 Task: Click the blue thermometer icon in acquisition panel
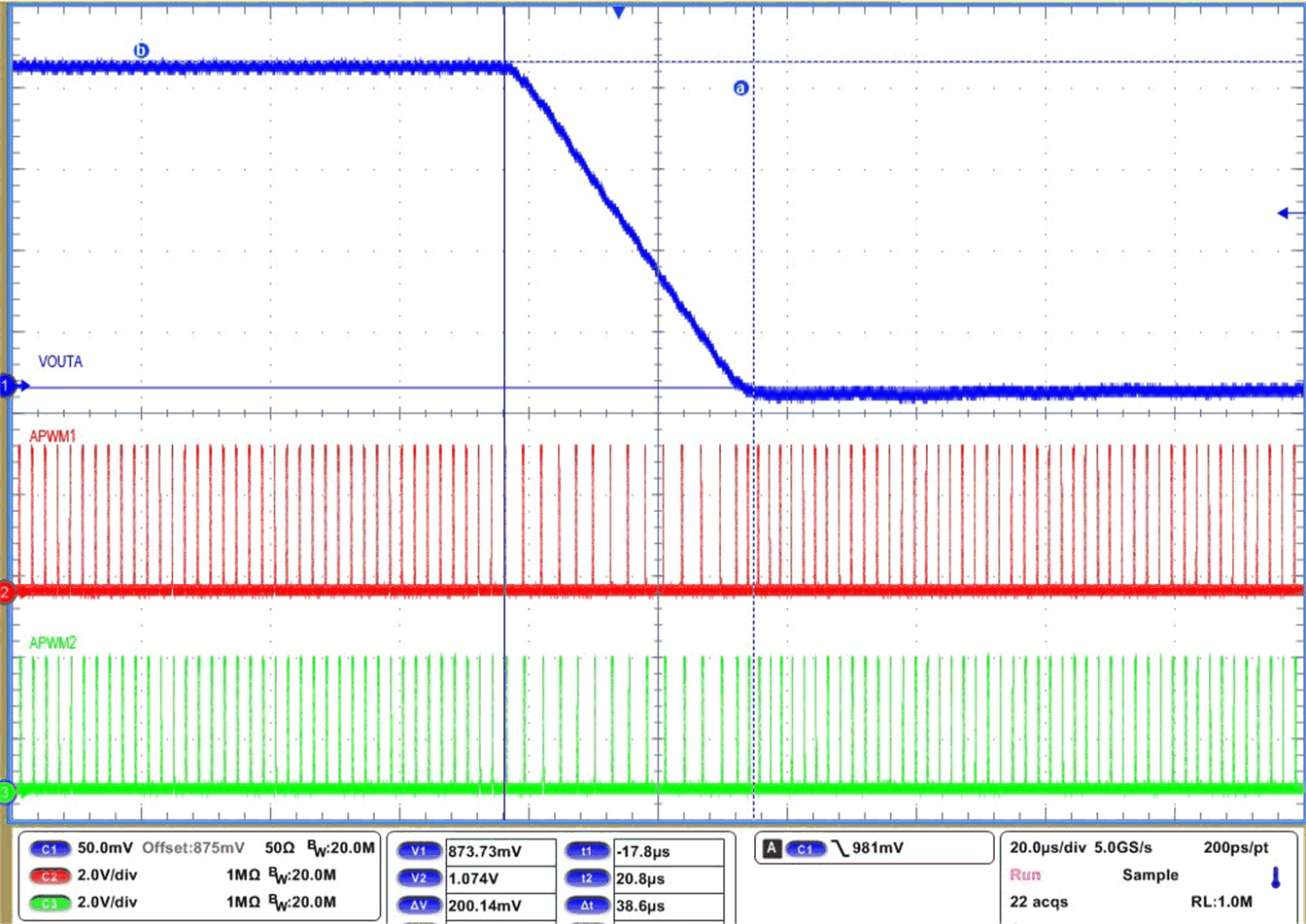[x=1275, y=877]
